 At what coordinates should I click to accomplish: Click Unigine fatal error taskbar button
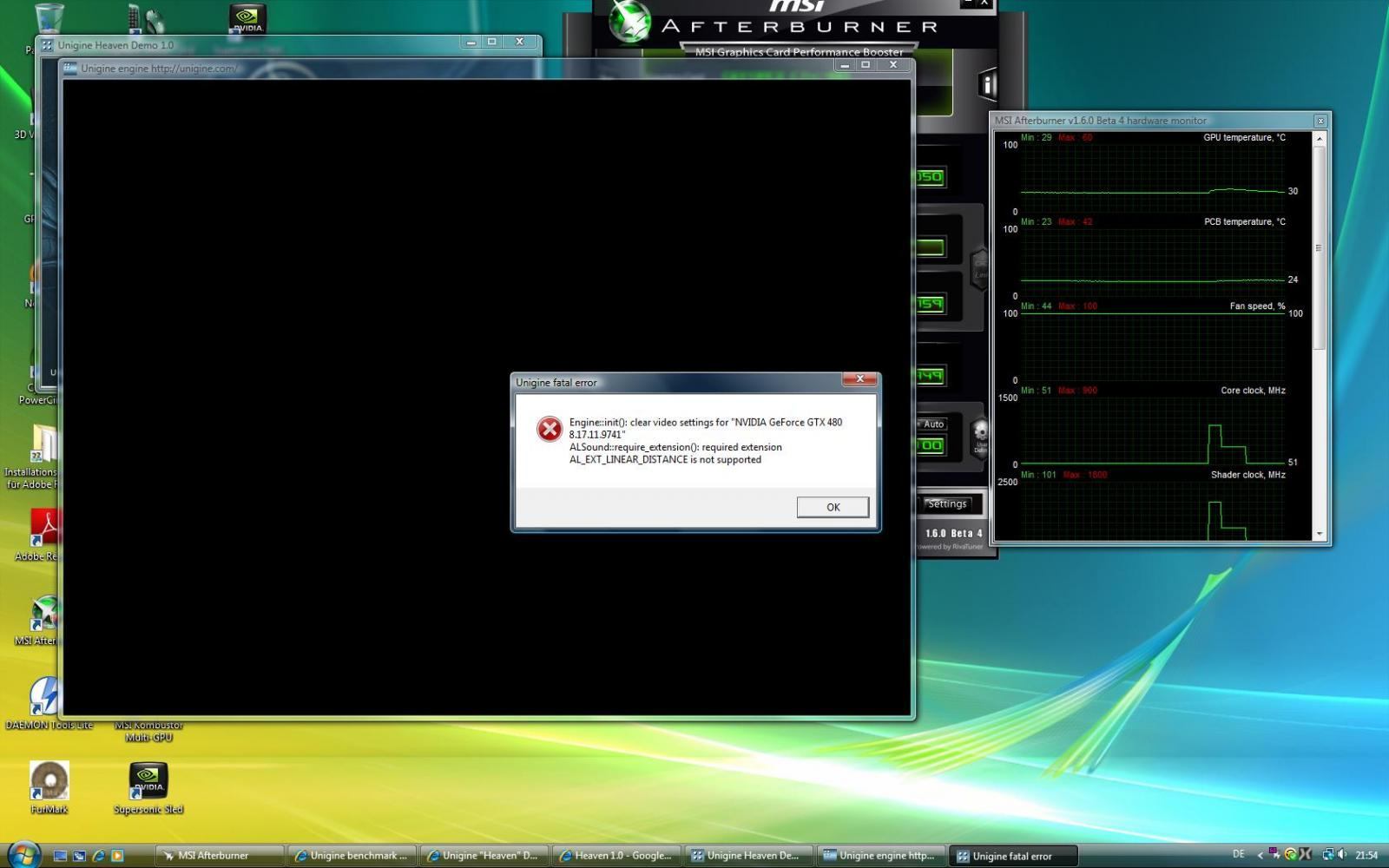click(1013, 856)
